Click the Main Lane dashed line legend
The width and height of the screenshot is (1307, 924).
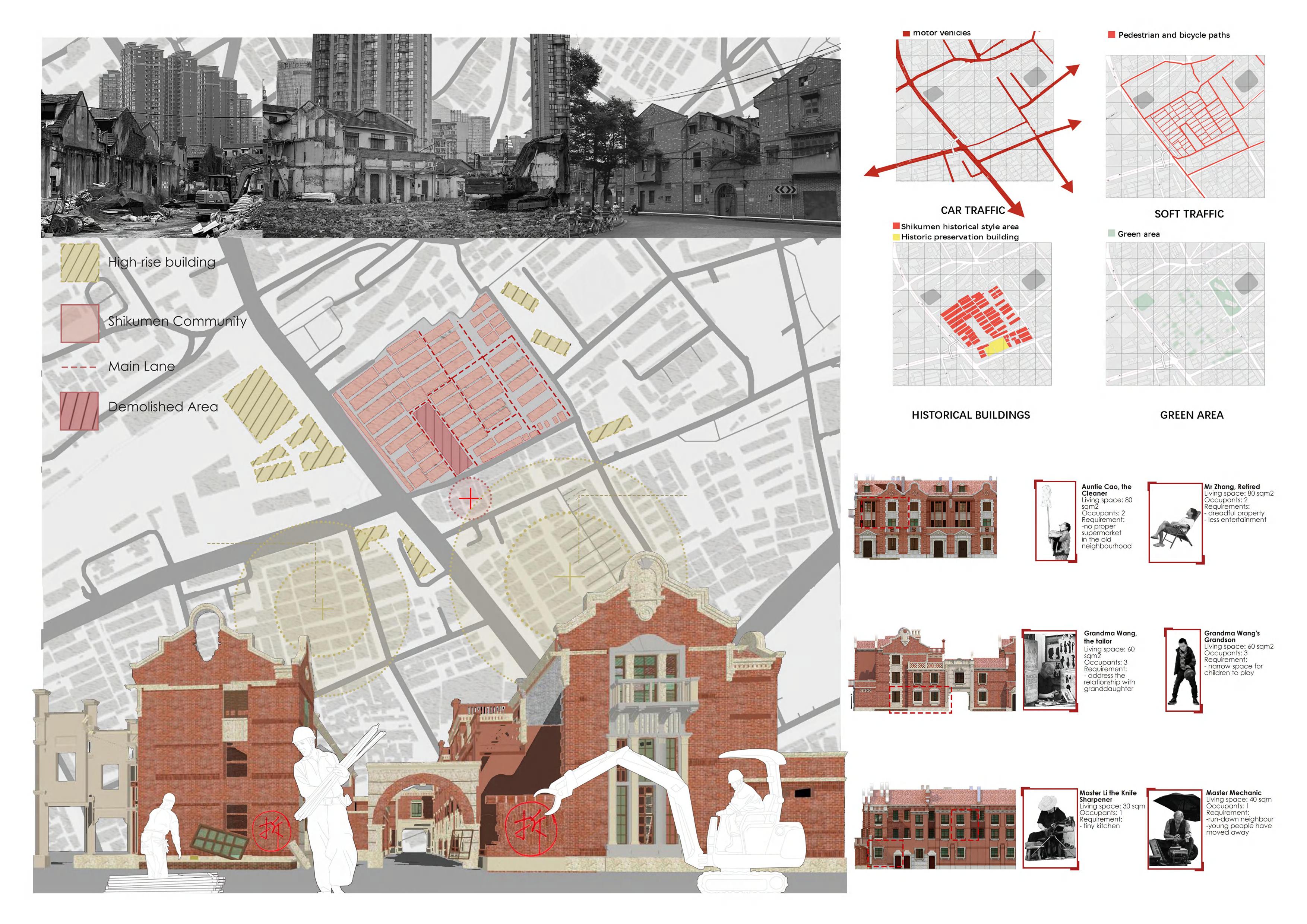coord(79,368)
